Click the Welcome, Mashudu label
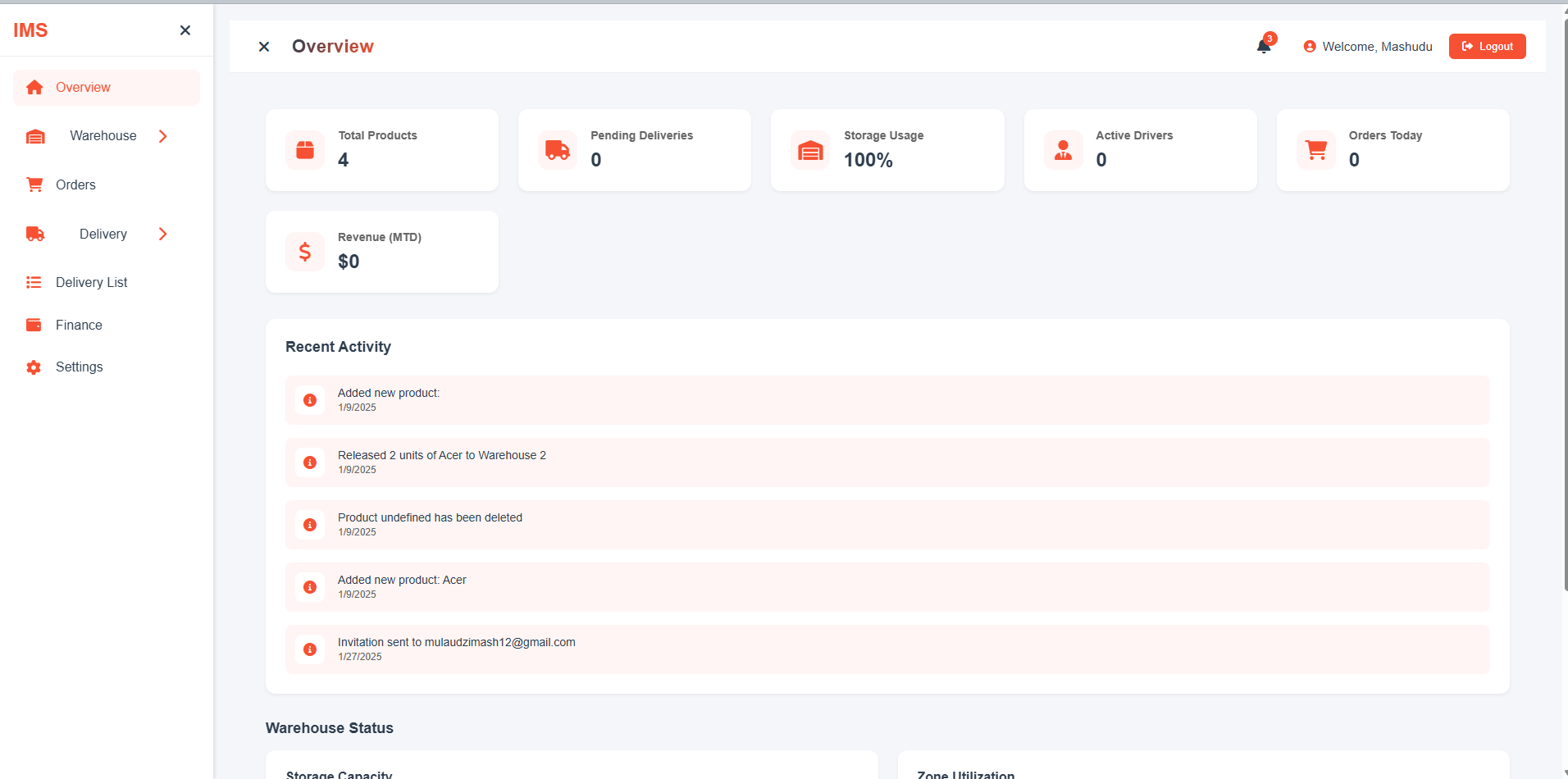 [x=1377, y=47]
